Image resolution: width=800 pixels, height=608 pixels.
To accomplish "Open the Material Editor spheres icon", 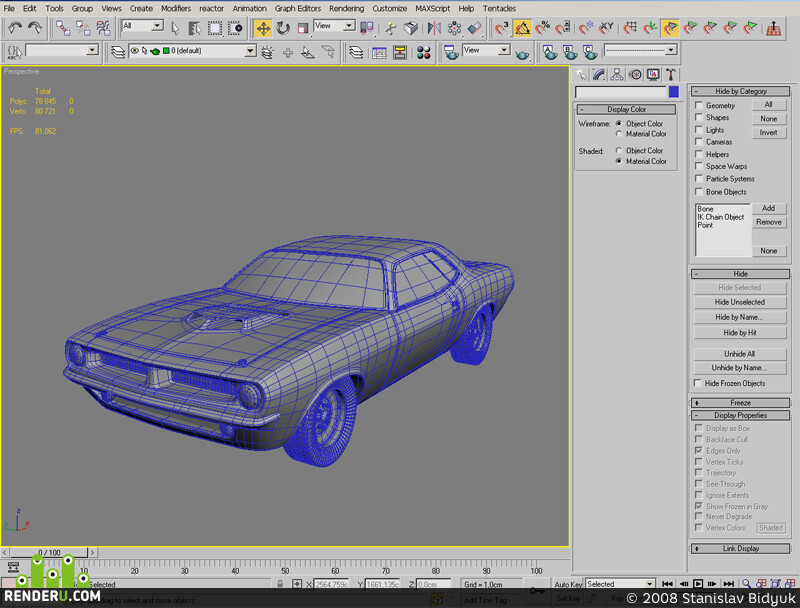I will [423, 53].
